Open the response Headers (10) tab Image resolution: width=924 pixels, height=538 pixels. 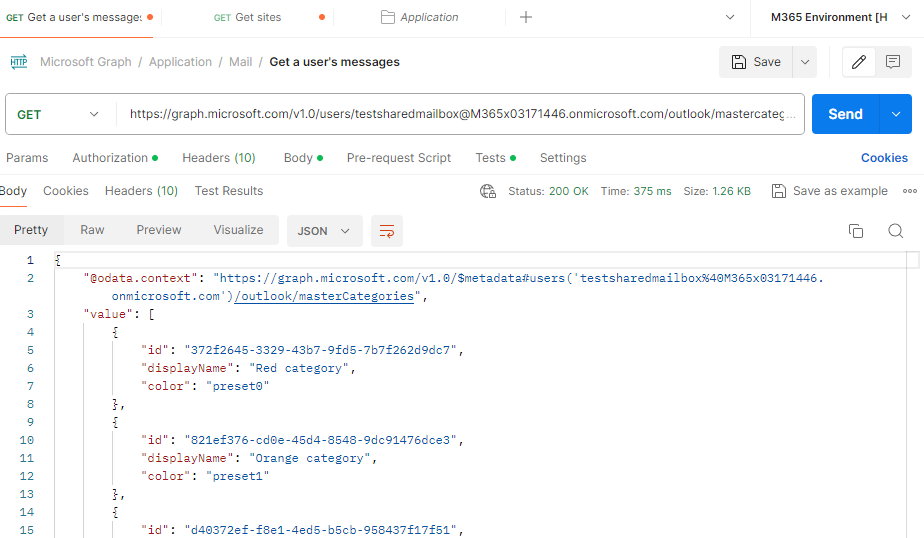click(x=141, y=191)
